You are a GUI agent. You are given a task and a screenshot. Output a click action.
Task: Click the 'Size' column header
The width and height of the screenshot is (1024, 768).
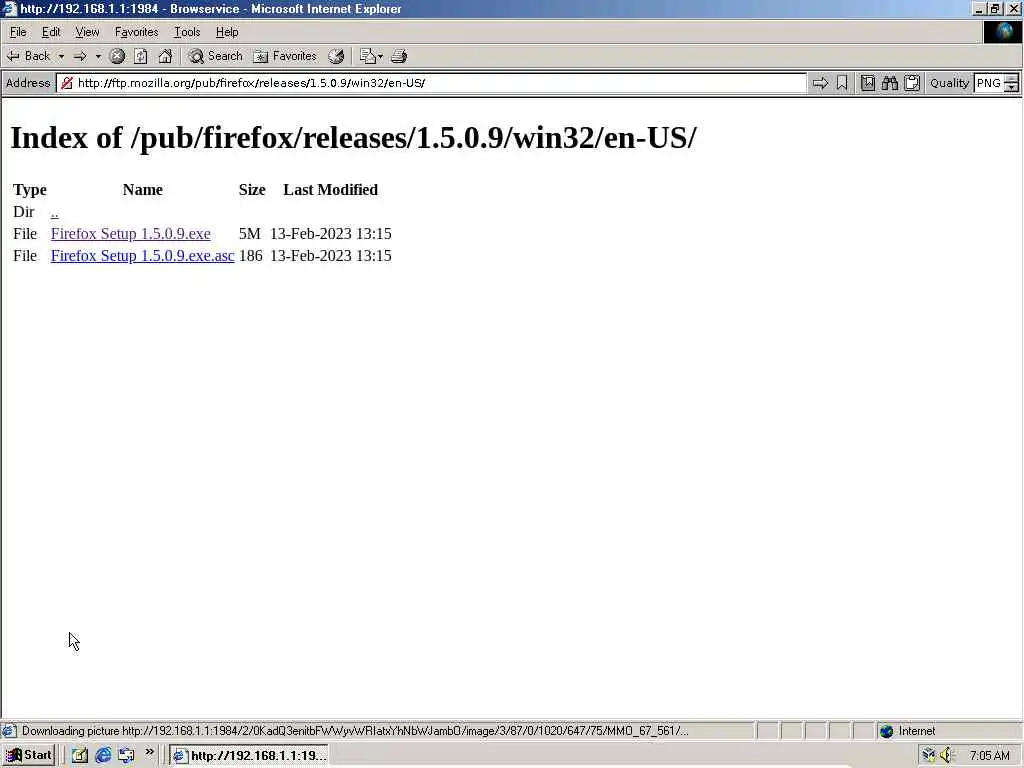tap(252, 190)
